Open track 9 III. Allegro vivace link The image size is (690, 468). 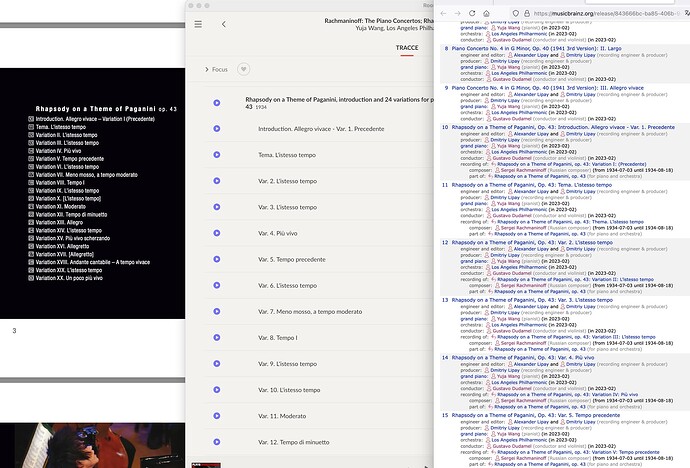pos(547,88)
